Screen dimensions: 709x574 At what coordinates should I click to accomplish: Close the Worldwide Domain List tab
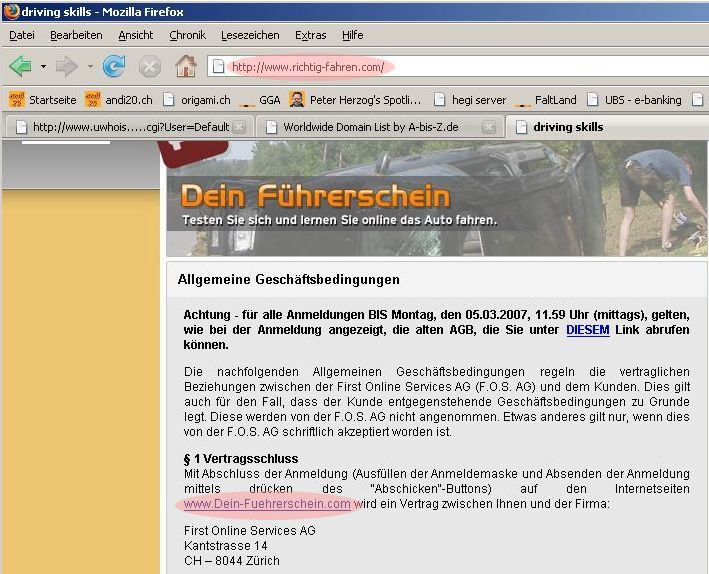coord(488,127)
